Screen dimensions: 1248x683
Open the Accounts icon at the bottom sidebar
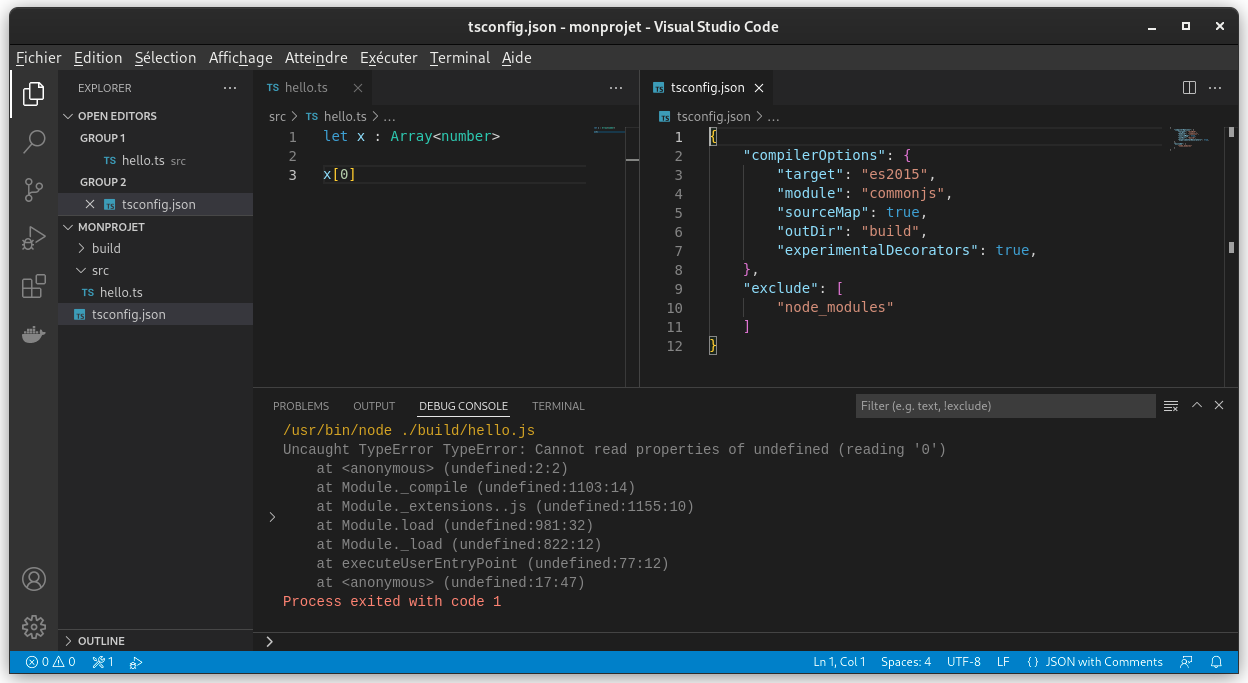tap(34, 578)
